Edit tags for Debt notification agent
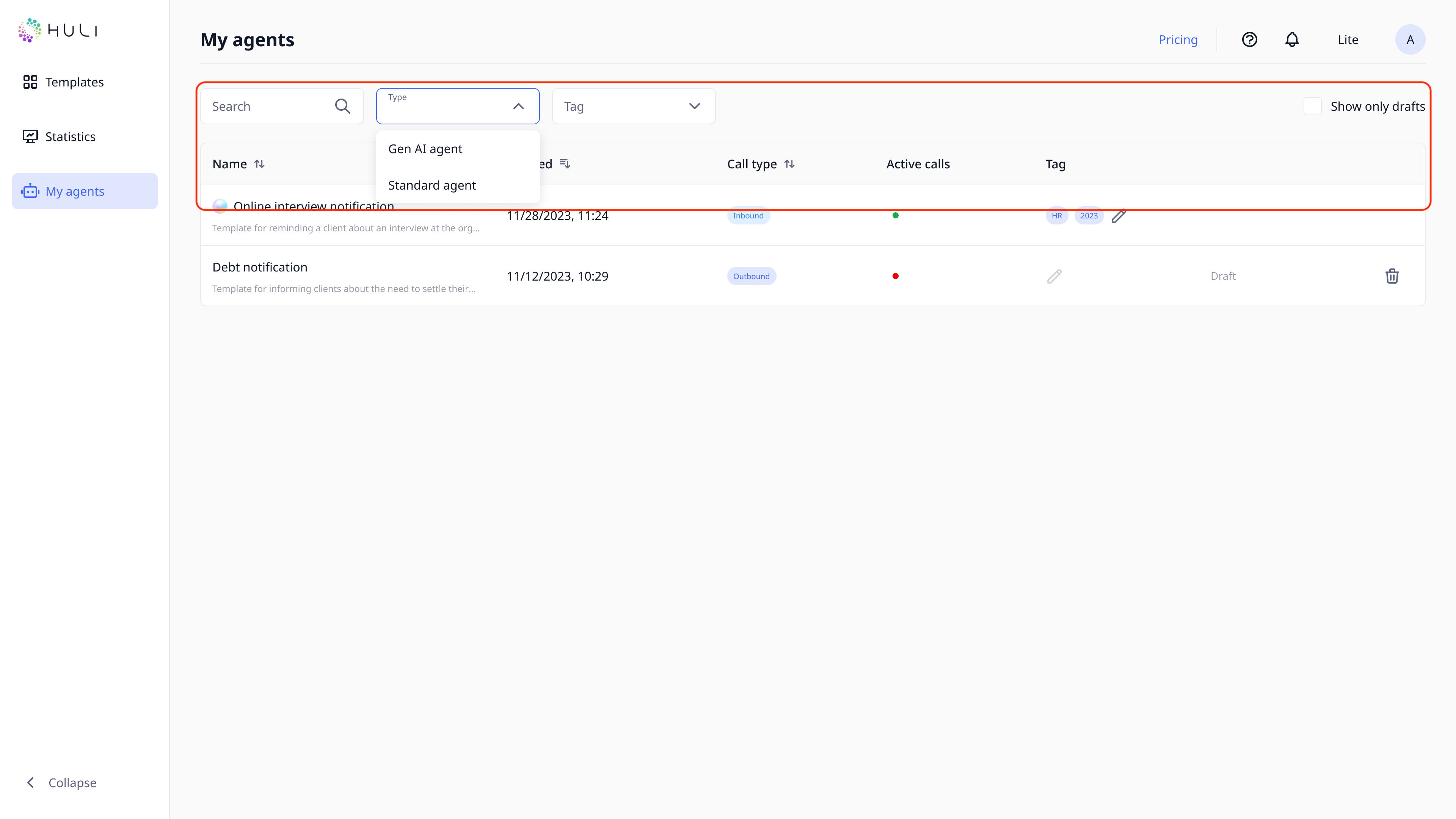 click(1054, 276)
